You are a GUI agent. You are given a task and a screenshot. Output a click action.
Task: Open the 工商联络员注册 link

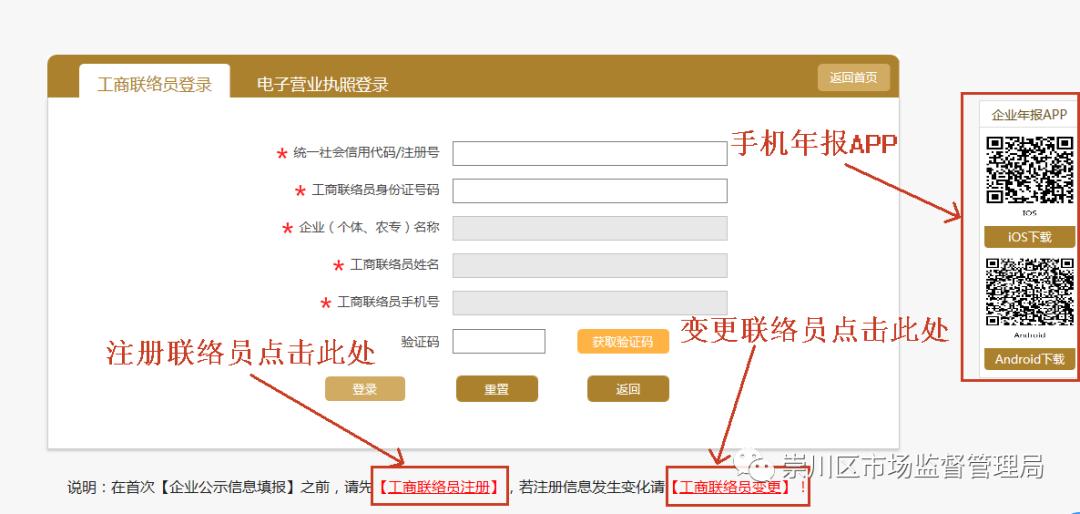440,487
